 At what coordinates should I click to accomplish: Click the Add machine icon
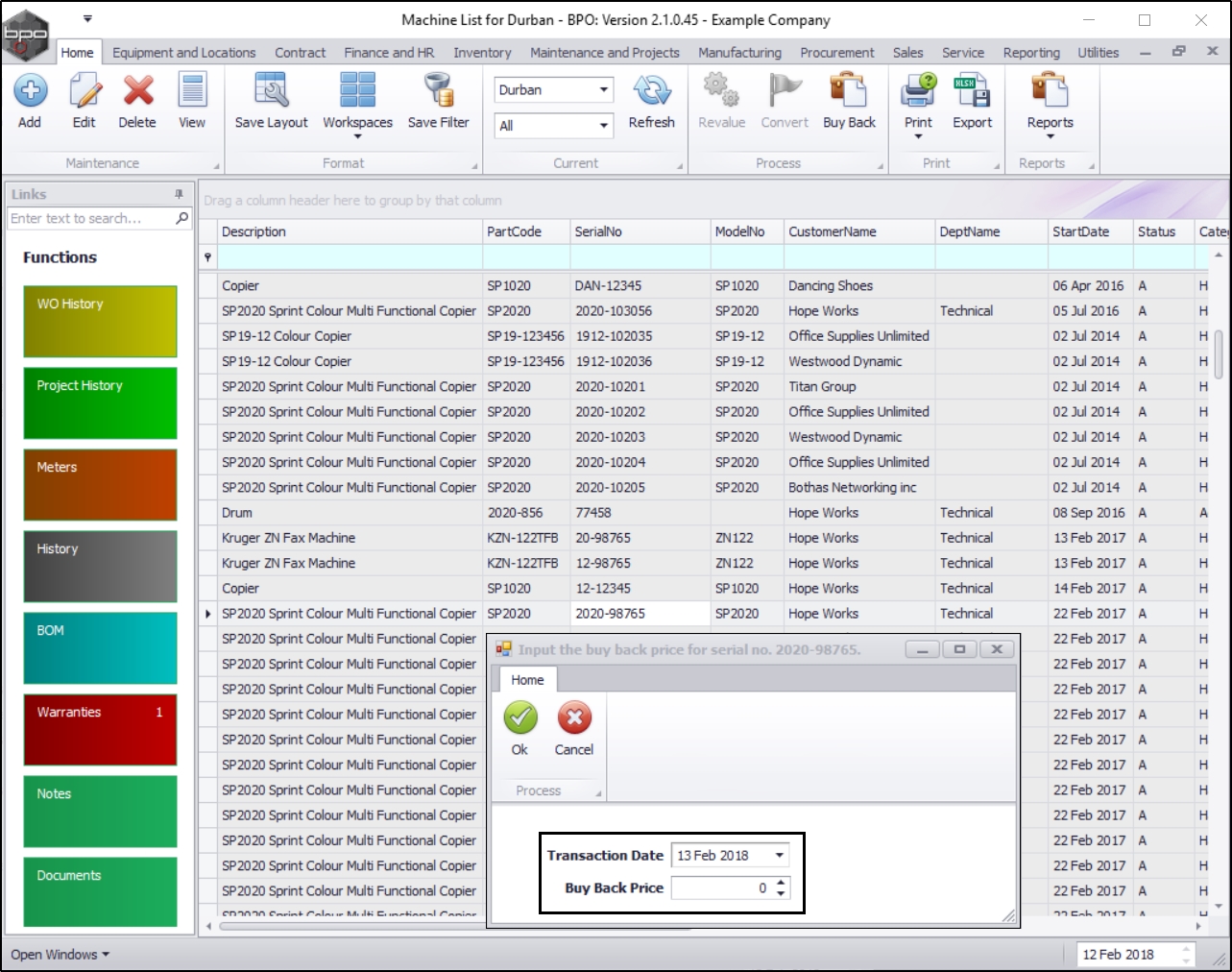coord(30,91)
